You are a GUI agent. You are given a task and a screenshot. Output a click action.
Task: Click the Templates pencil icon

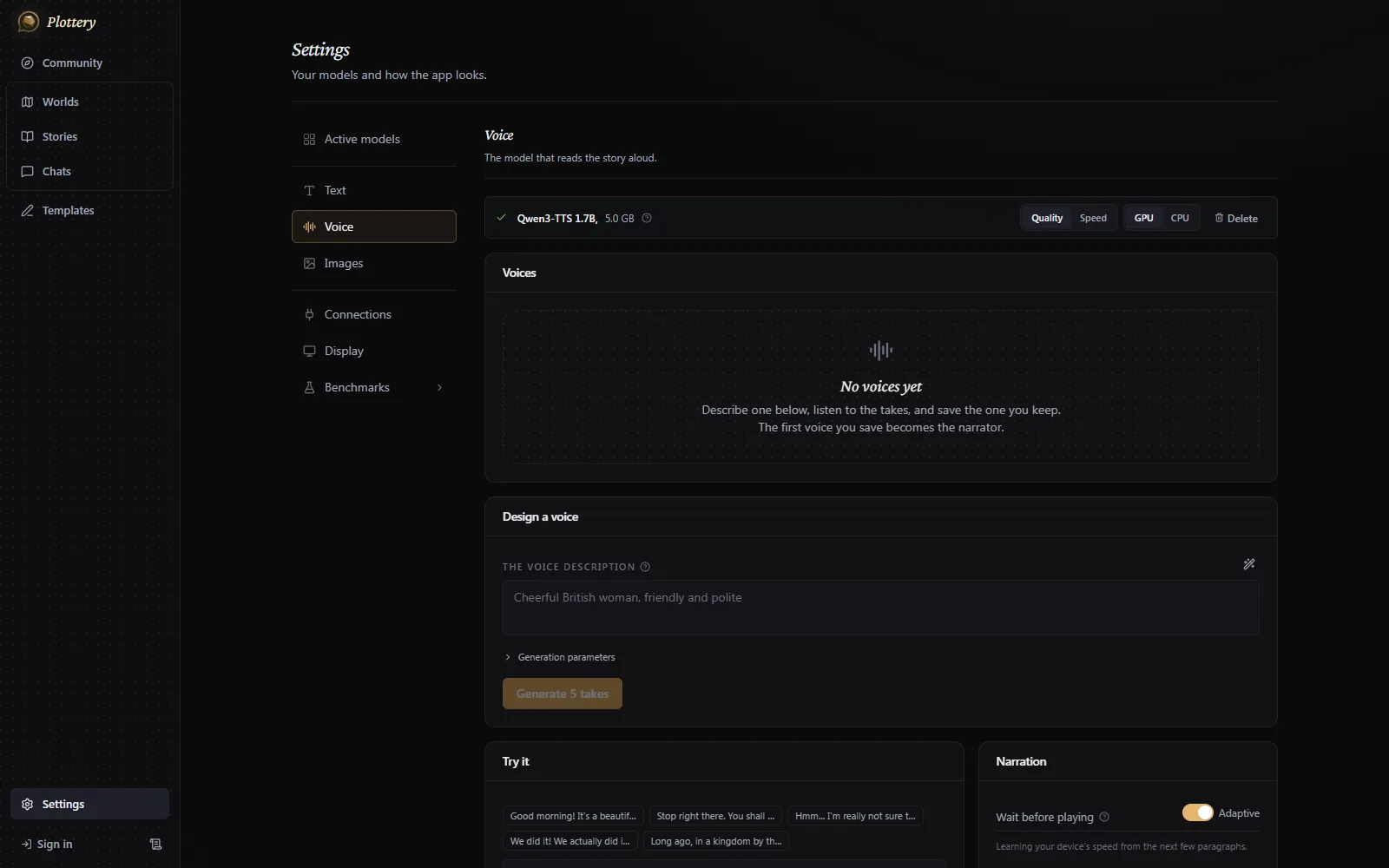click(x=28, y=210)
